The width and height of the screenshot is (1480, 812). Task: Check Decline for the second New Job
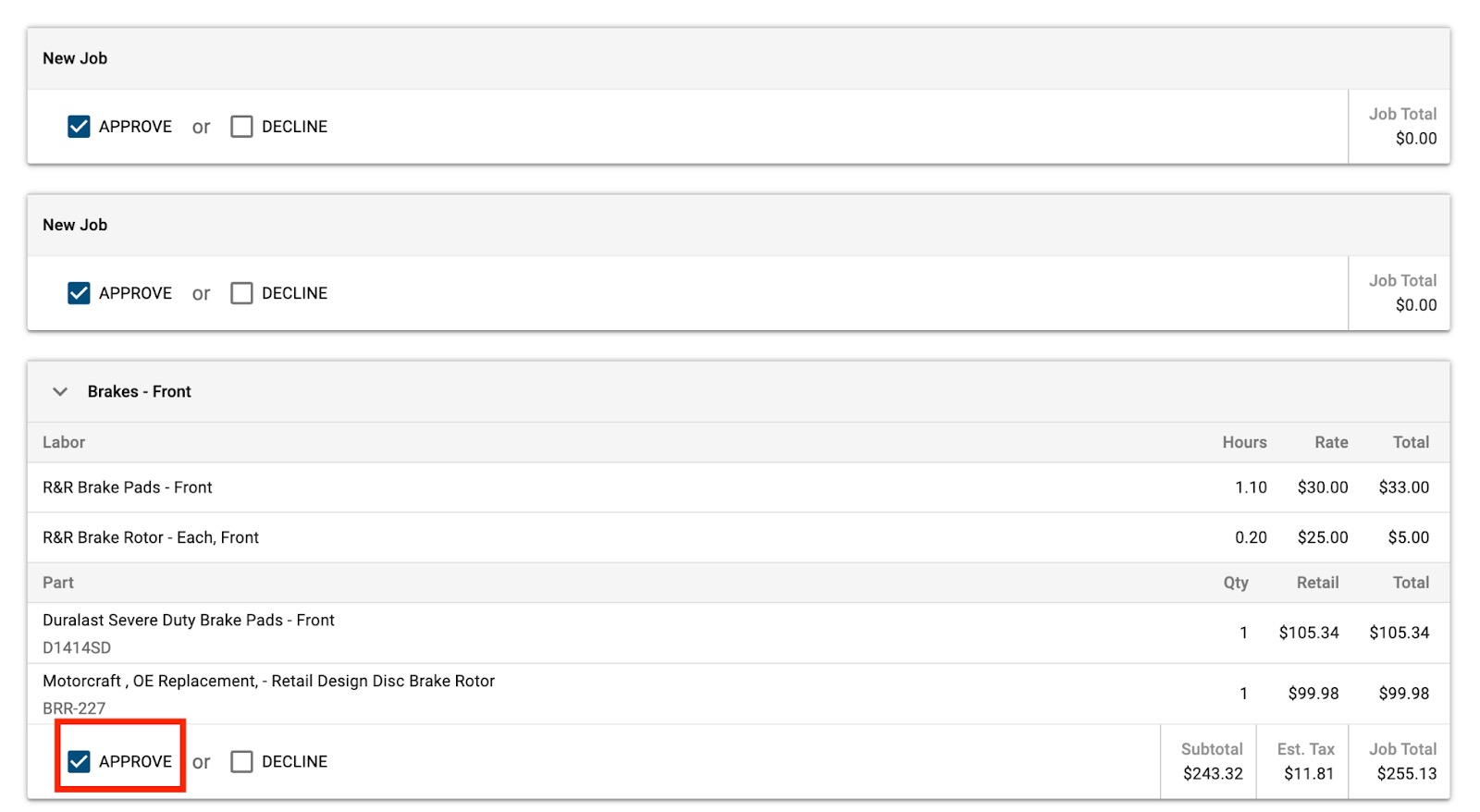[241, 293]
